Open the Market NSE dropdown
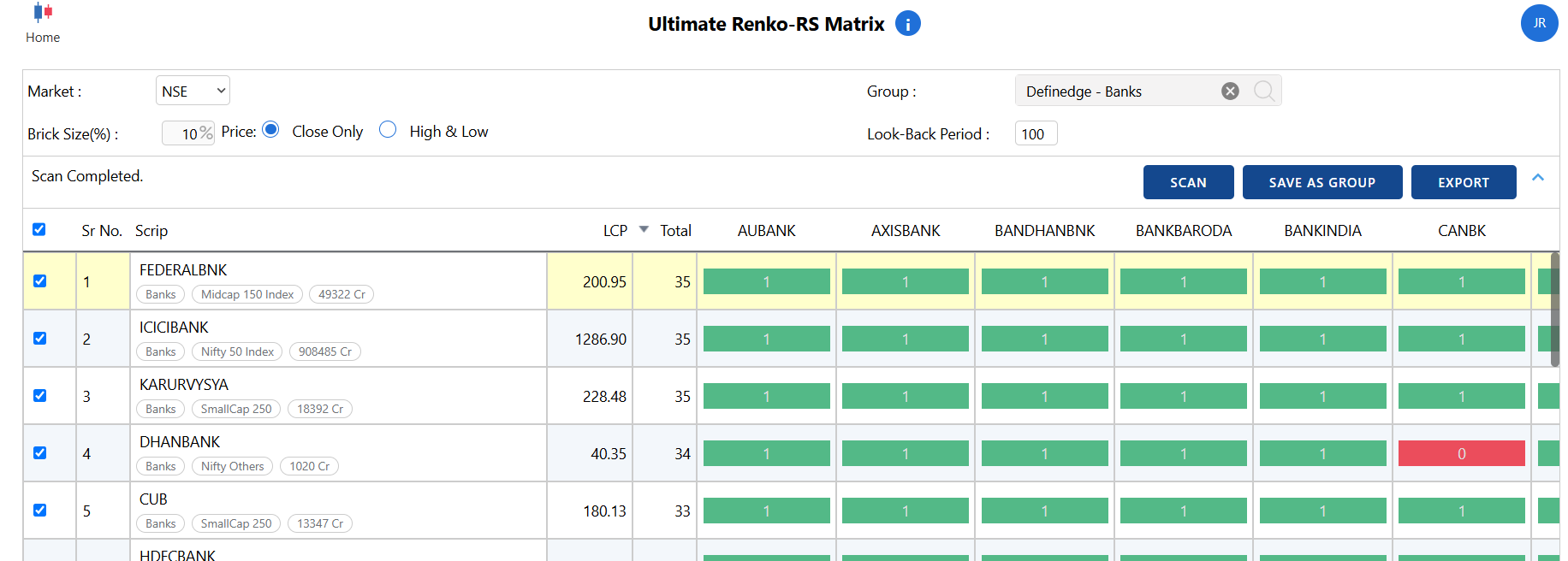1568x561 pixels. coord(193,91)
